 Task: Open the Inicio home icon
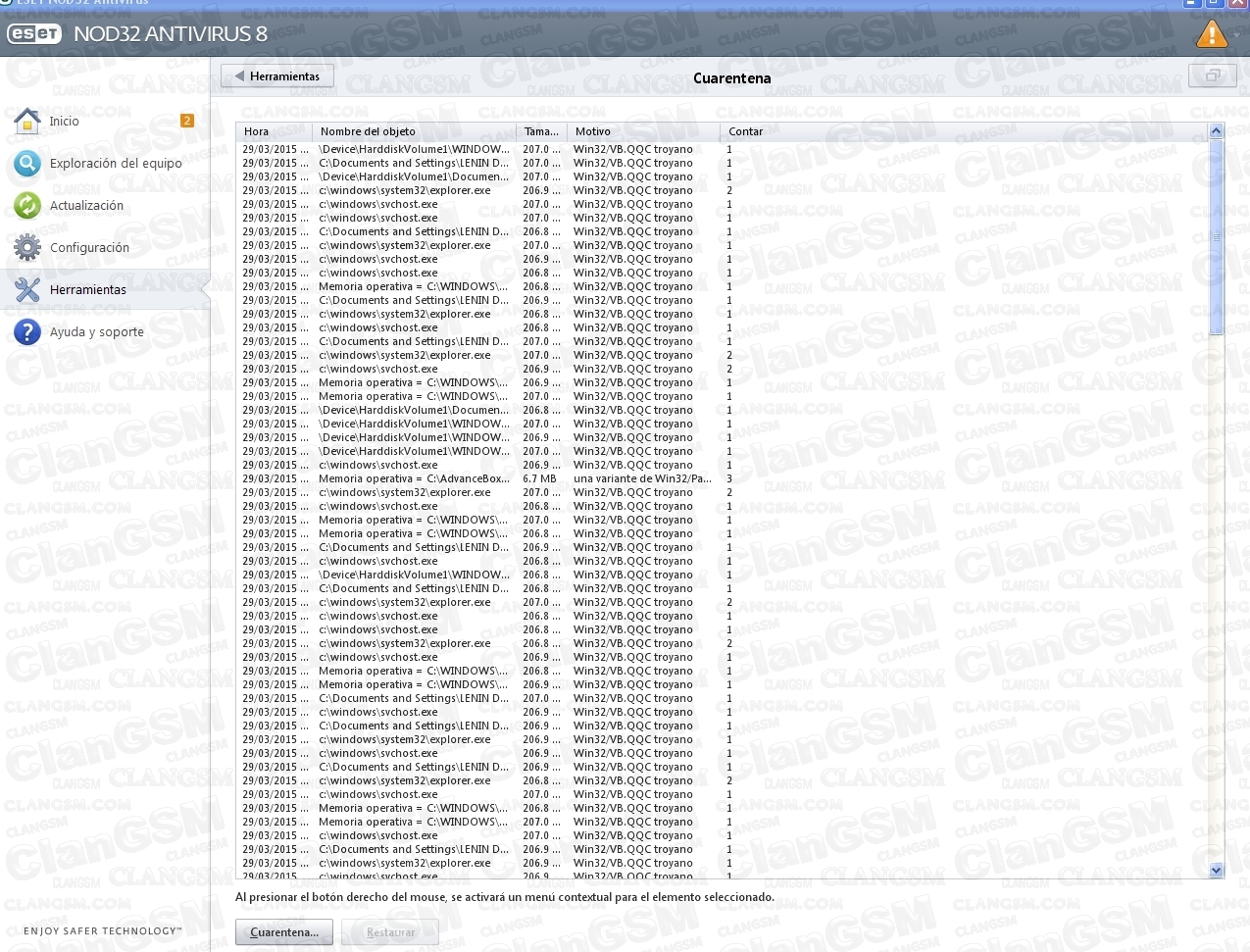(27, 122)
